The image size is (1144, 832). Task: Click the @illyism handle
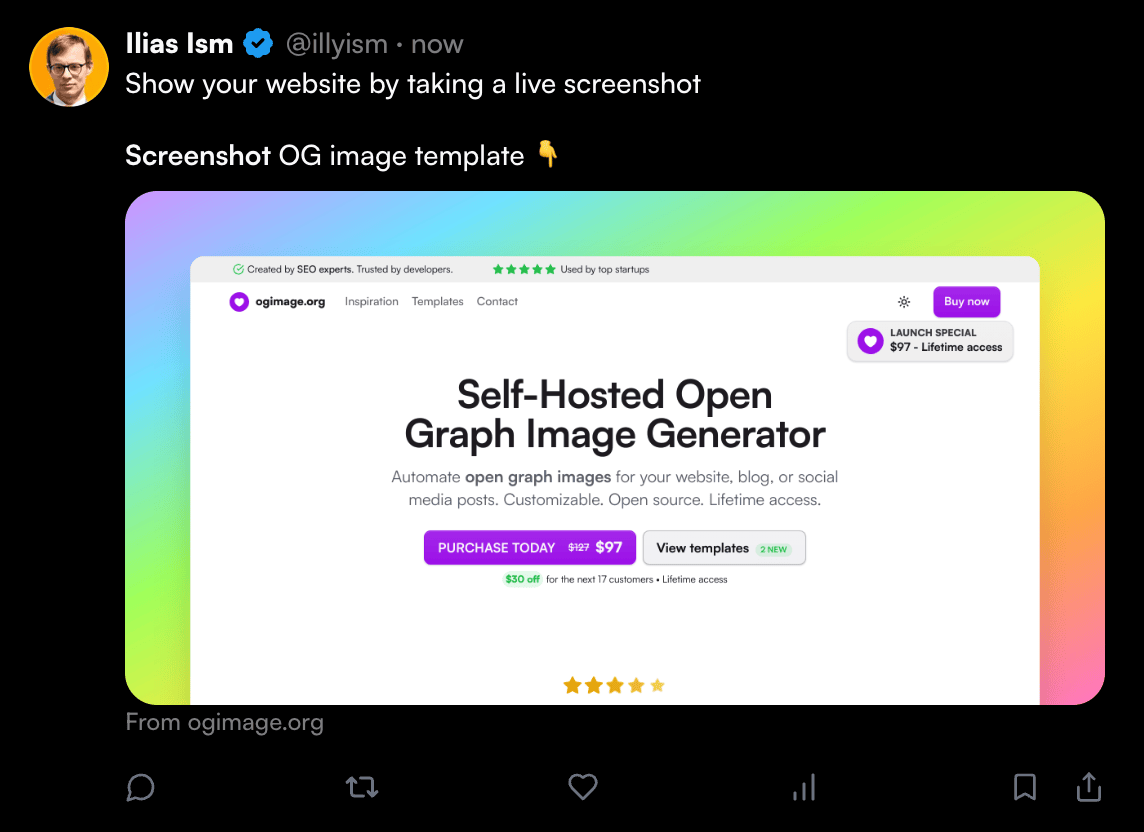coord(336,44)
